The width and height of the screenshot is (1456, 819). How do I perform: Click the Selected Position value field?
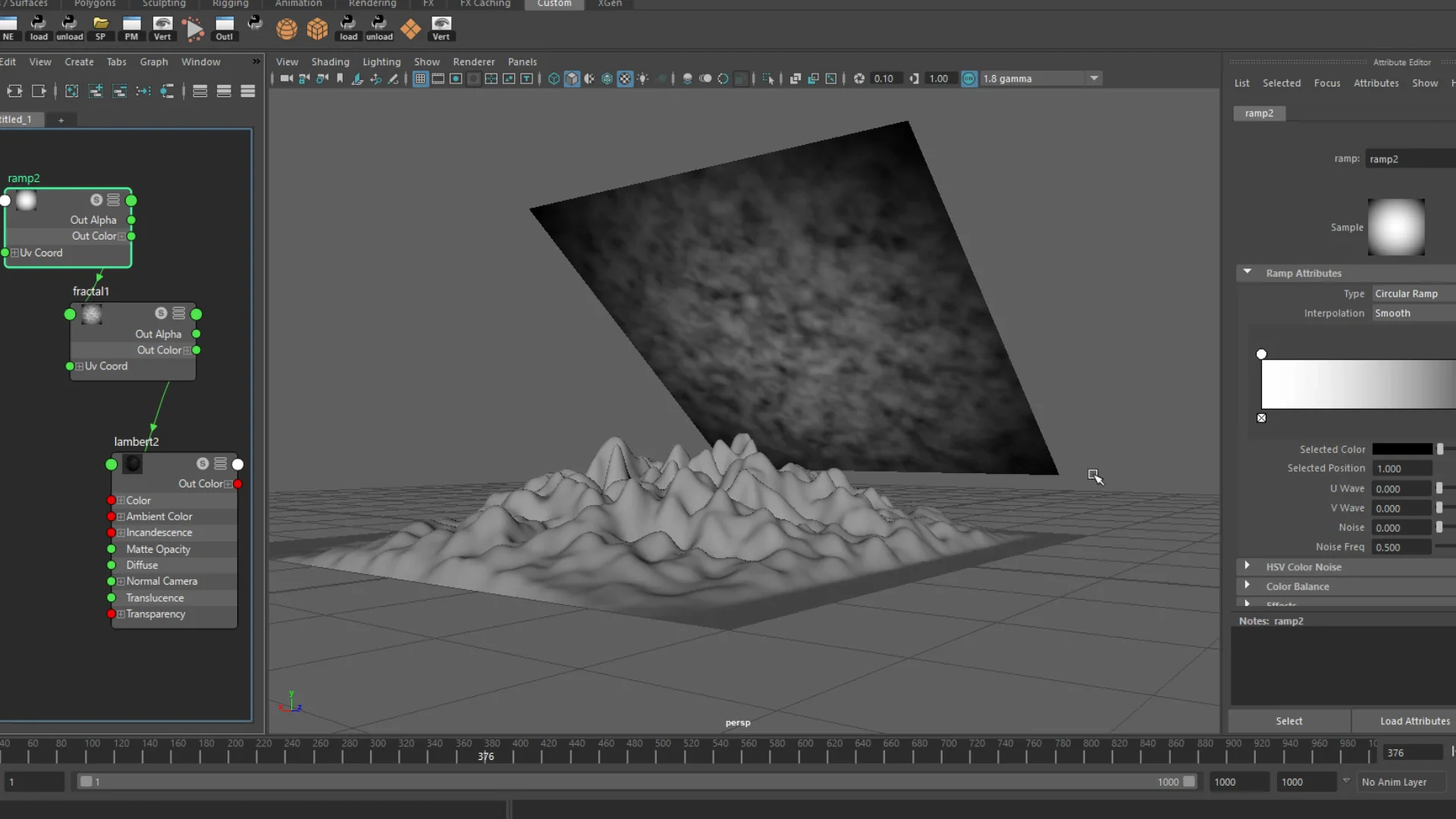click(1401, 469)
